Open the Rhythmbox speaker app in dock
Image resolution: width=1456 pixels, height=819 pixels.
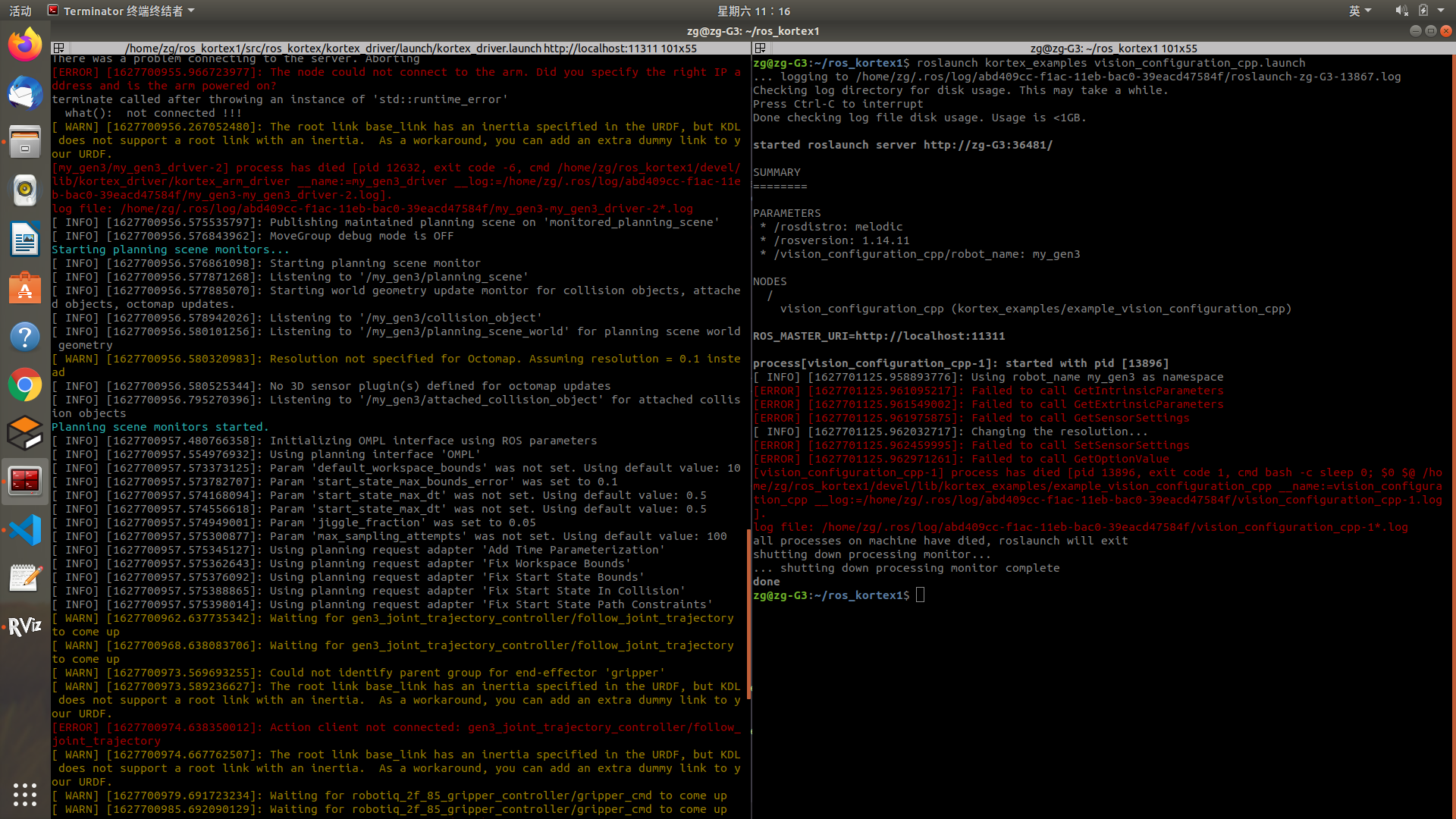(x=25, y=190)
